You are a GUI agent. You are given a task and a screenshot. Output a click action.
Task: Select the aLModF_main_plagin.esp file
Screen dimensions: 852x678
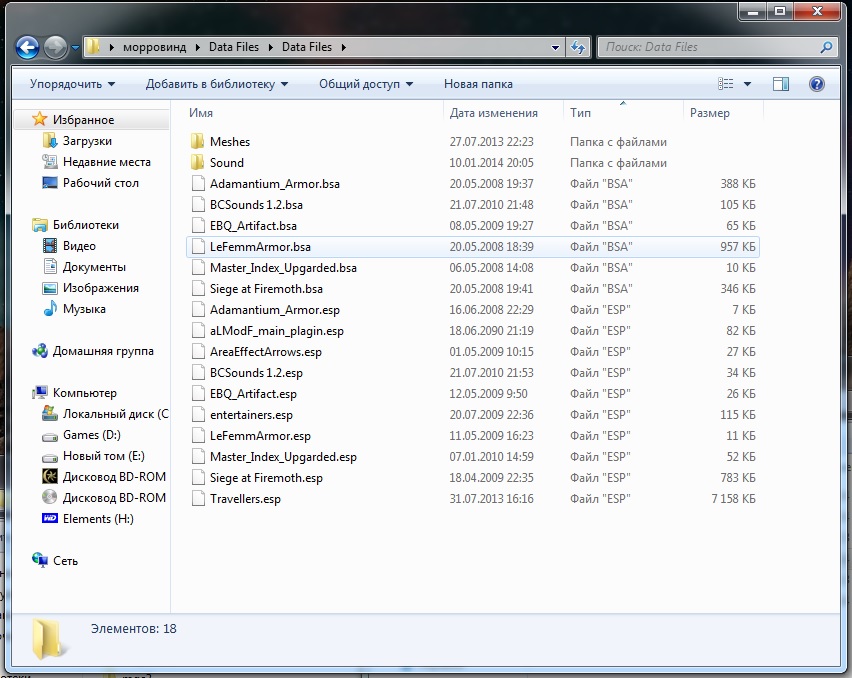tap(472, 331)
